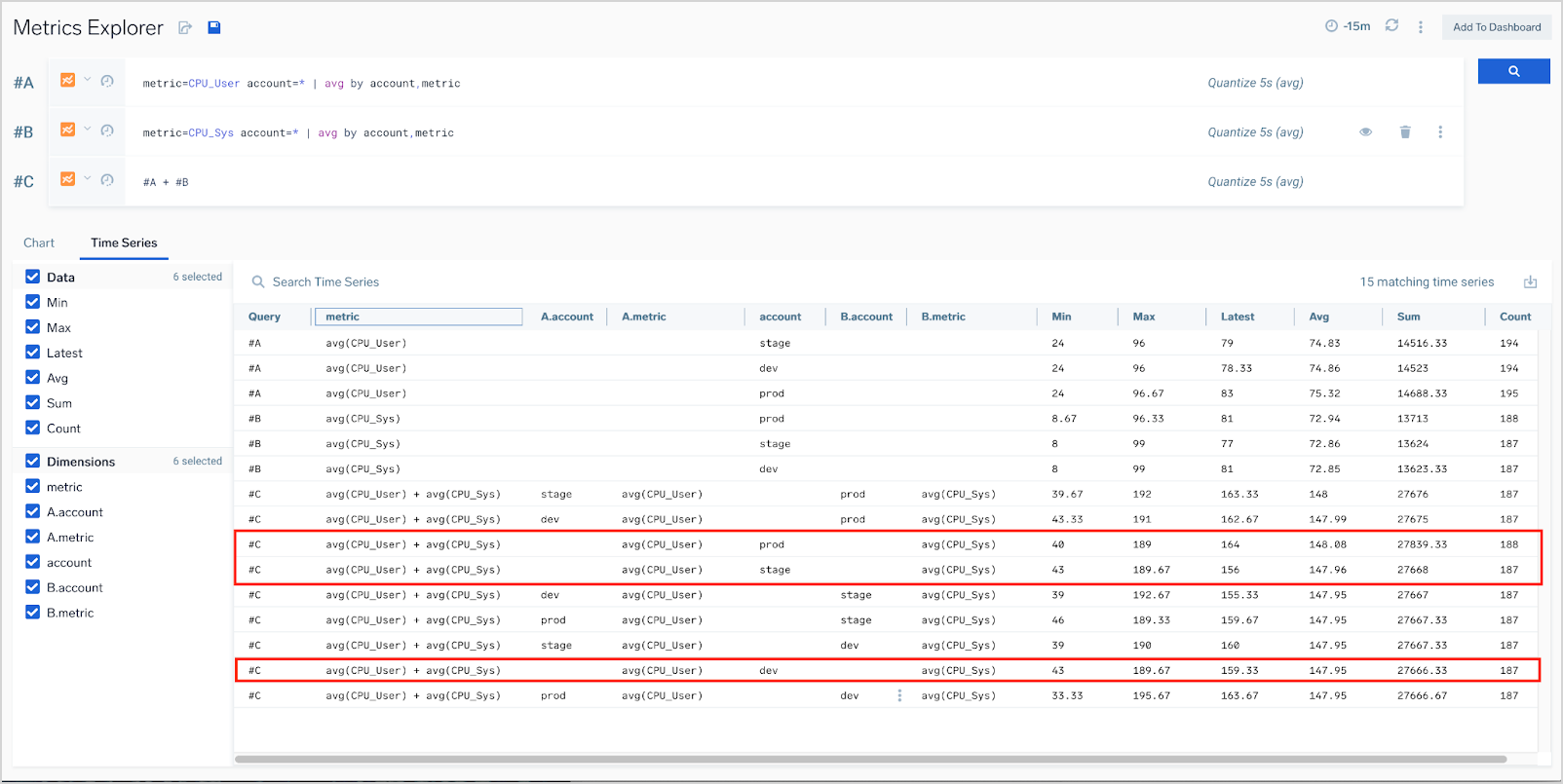Toggle the A.account dimension checkbox

coord(33,511)
